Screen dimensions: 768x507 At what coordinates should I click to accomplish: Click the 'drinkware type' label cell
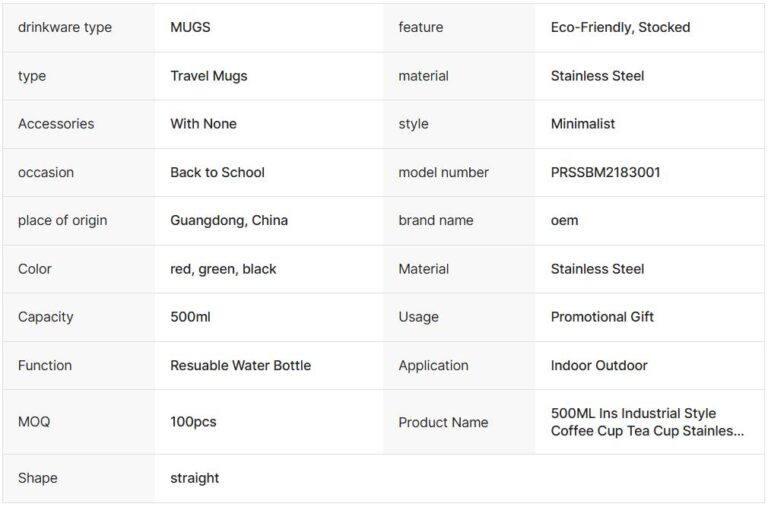(x=65, y=28)
